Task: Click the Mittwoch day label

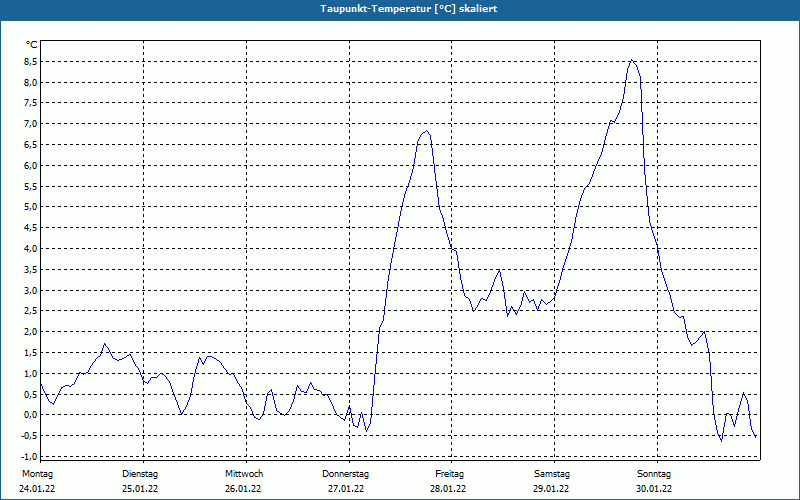Action: (244, 474)
